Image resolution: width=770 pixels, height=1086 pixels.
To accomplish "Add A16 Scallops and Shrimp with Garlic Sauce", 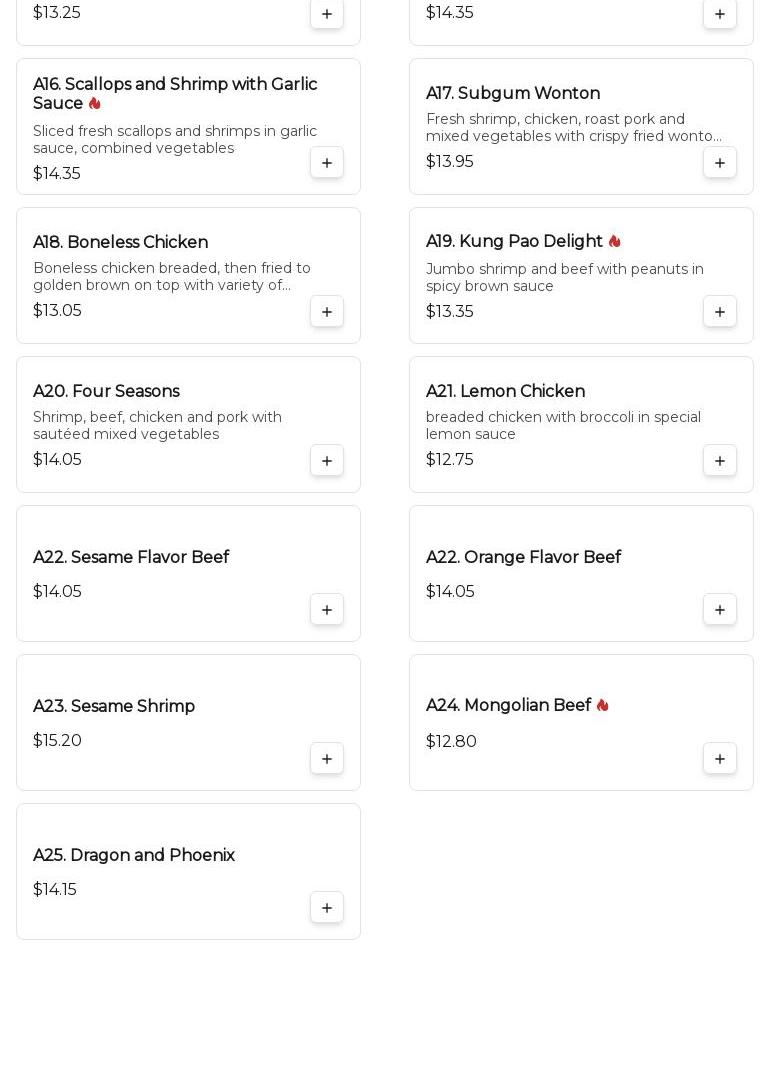I will click(x=327, y=163).
